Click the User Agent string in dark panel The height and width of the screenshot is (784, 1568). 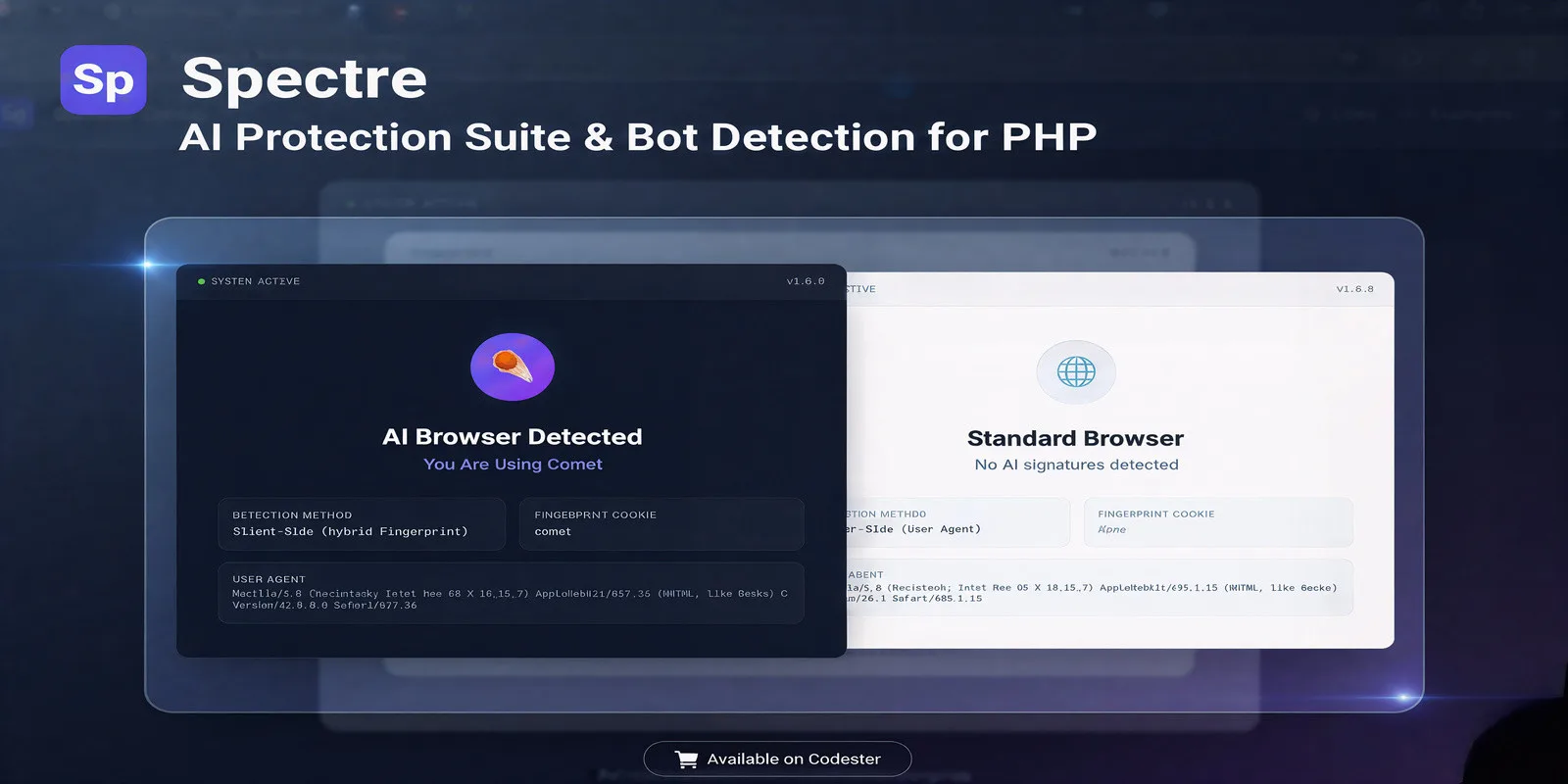(510, 599)
